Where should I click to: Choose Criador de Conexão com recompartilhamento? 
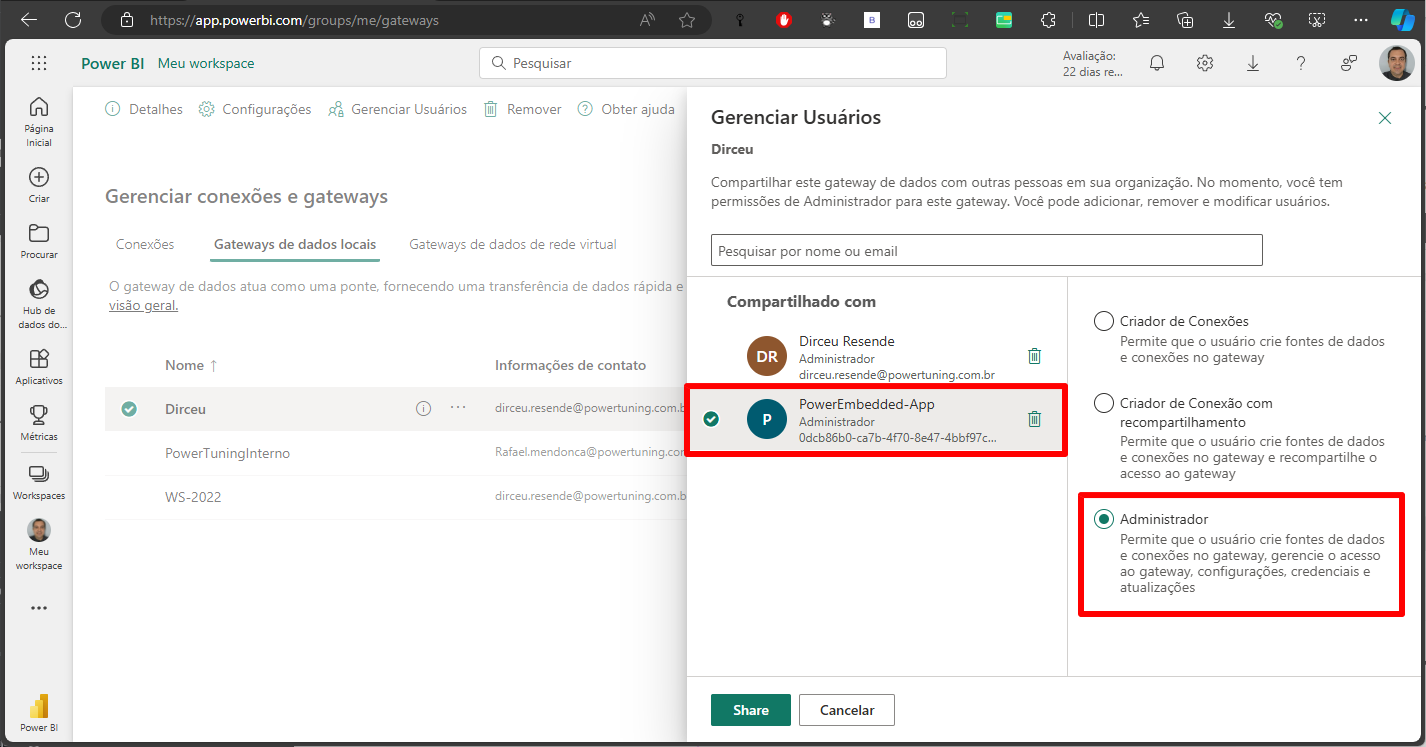(1104, 403)
